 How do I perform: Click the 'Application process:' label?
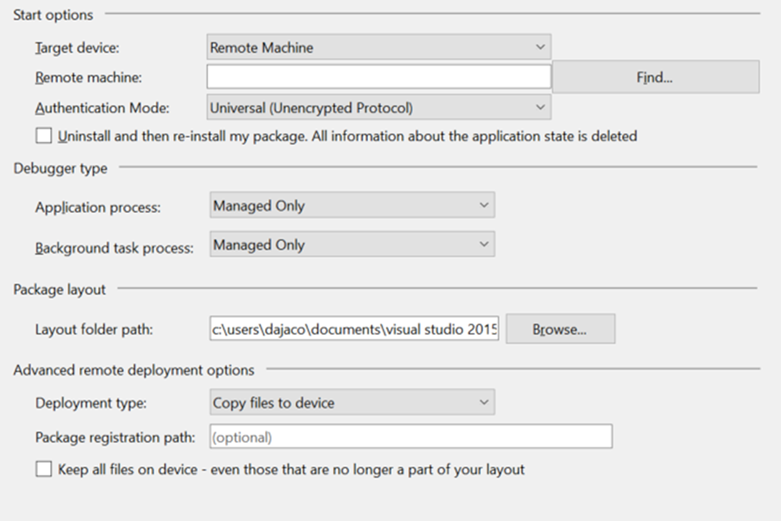point(97,207)
